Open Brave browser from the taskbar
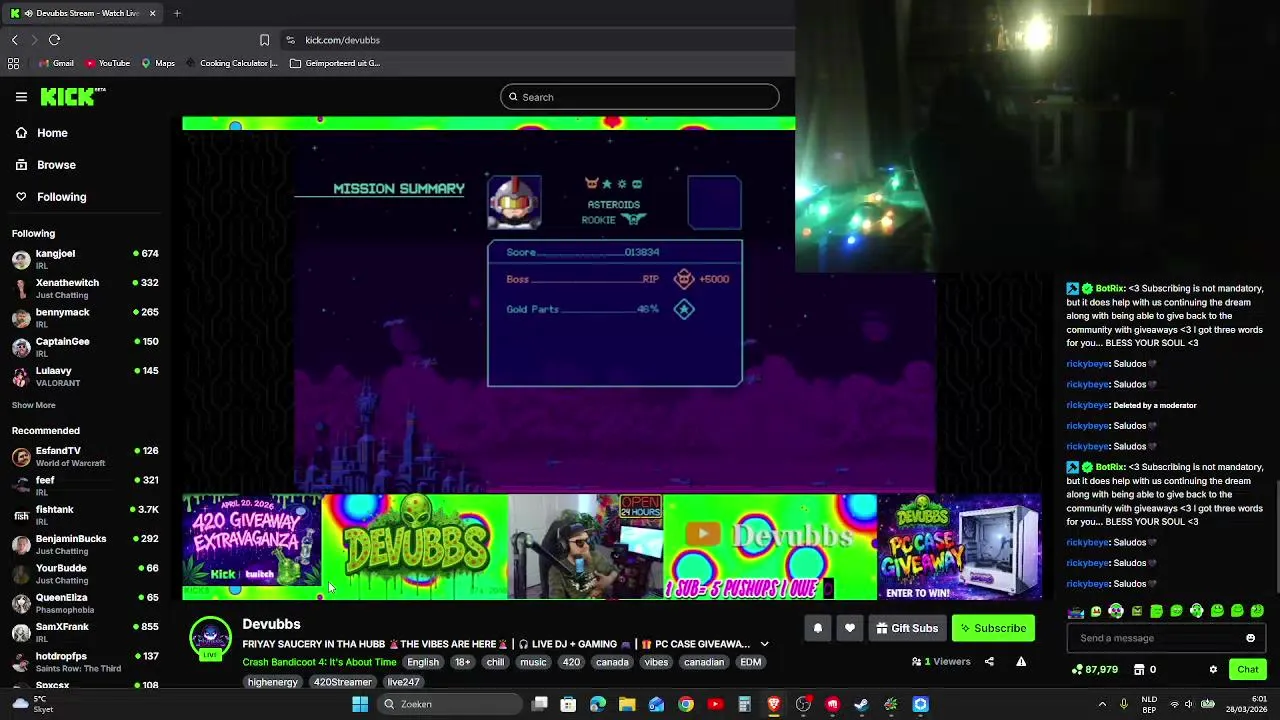The width and height of the screenshot is (1280, 720). [774, 704]
